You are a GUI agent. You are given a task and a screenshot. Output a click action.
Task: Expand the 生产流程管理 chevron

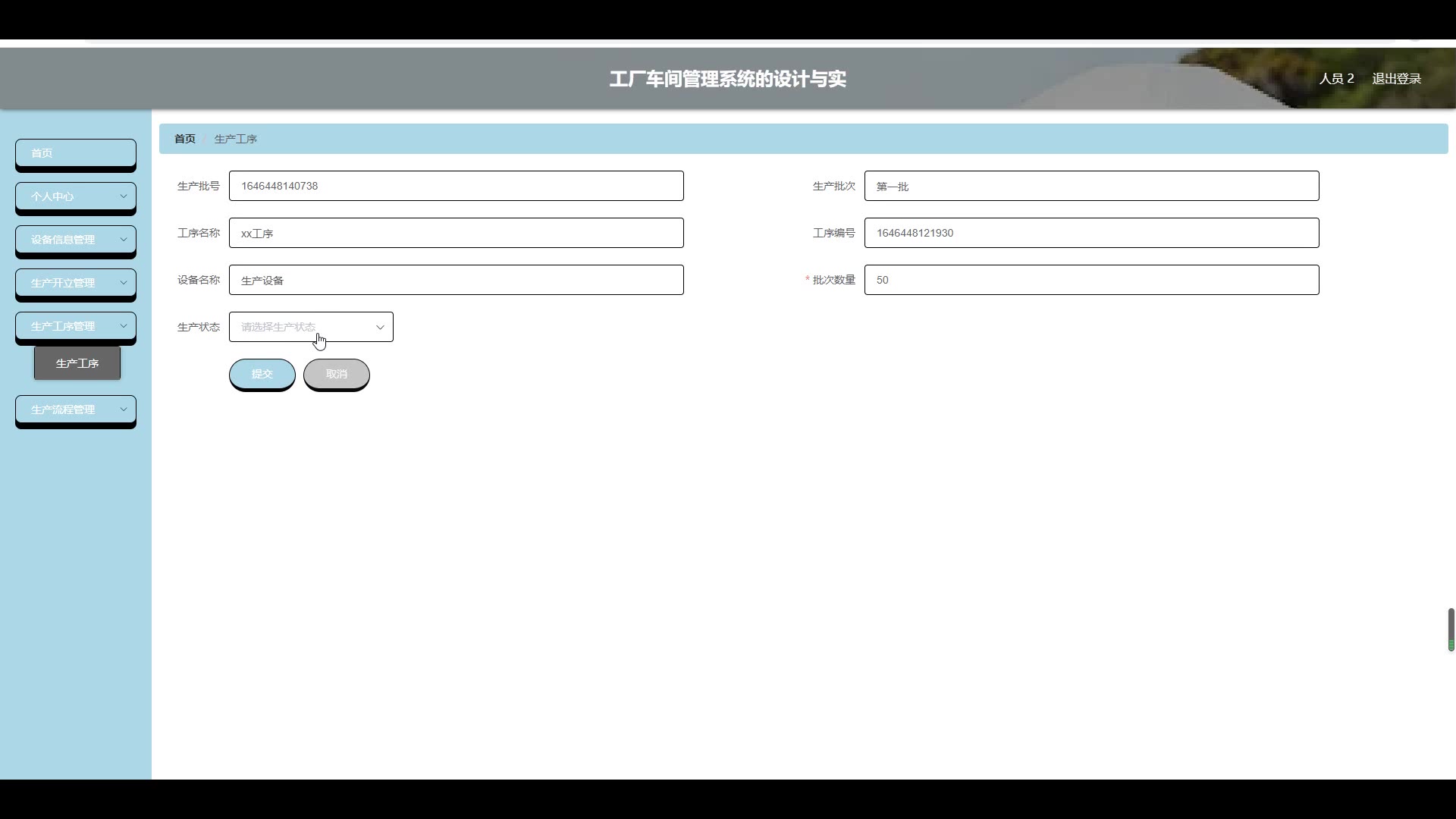click(123, 409)
